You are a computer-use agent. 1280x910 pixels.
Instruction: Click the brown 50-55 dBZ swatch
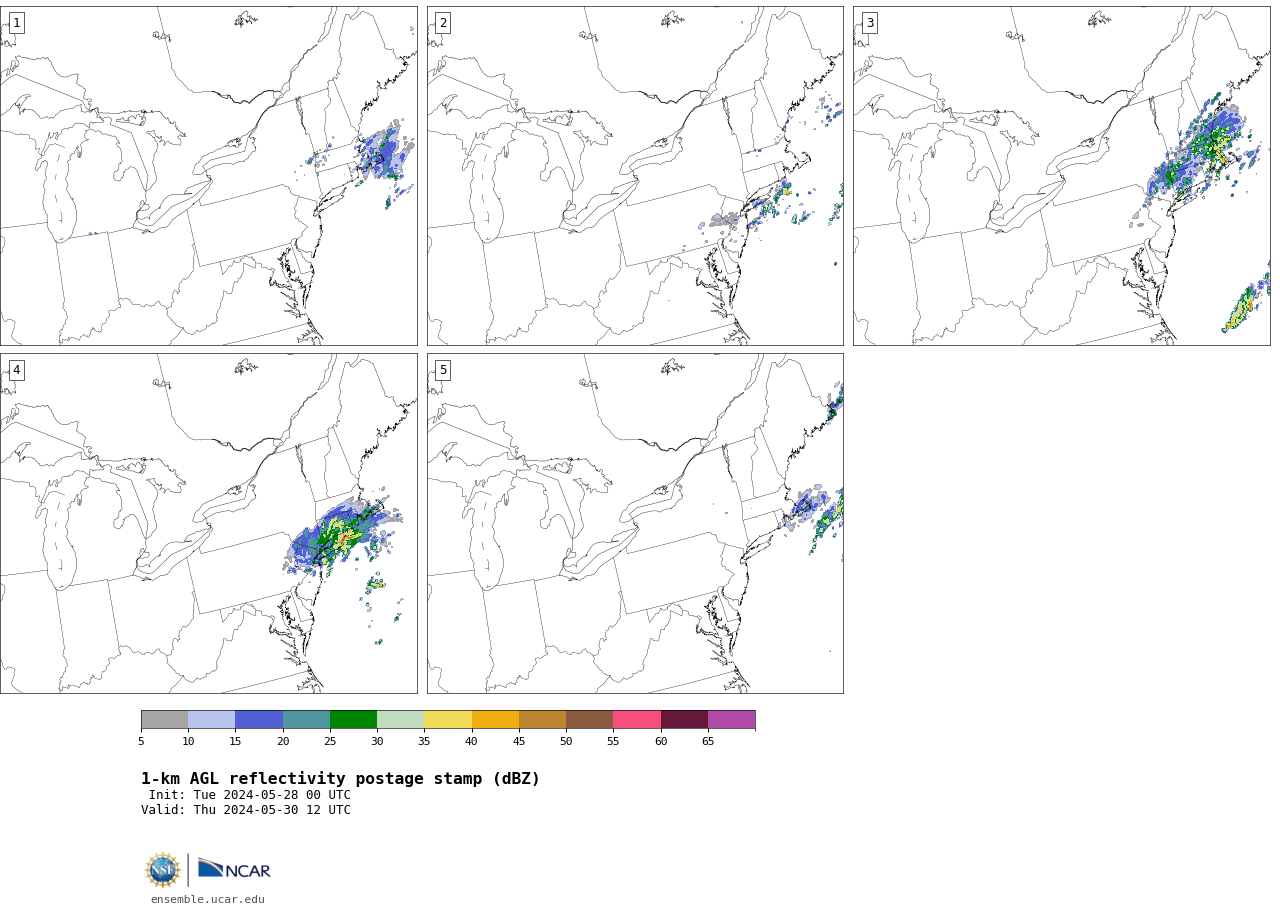589,720
